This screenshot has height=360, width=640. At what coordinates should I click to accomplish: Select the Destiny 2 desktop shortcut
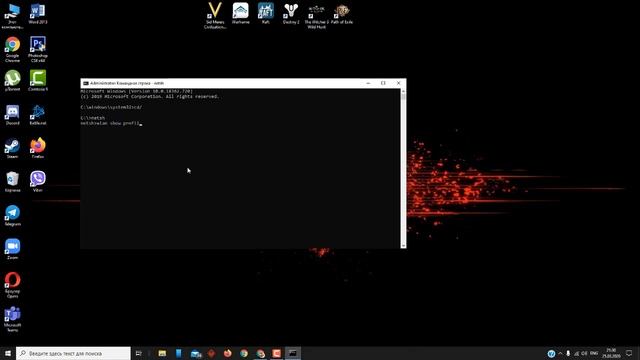291,13
